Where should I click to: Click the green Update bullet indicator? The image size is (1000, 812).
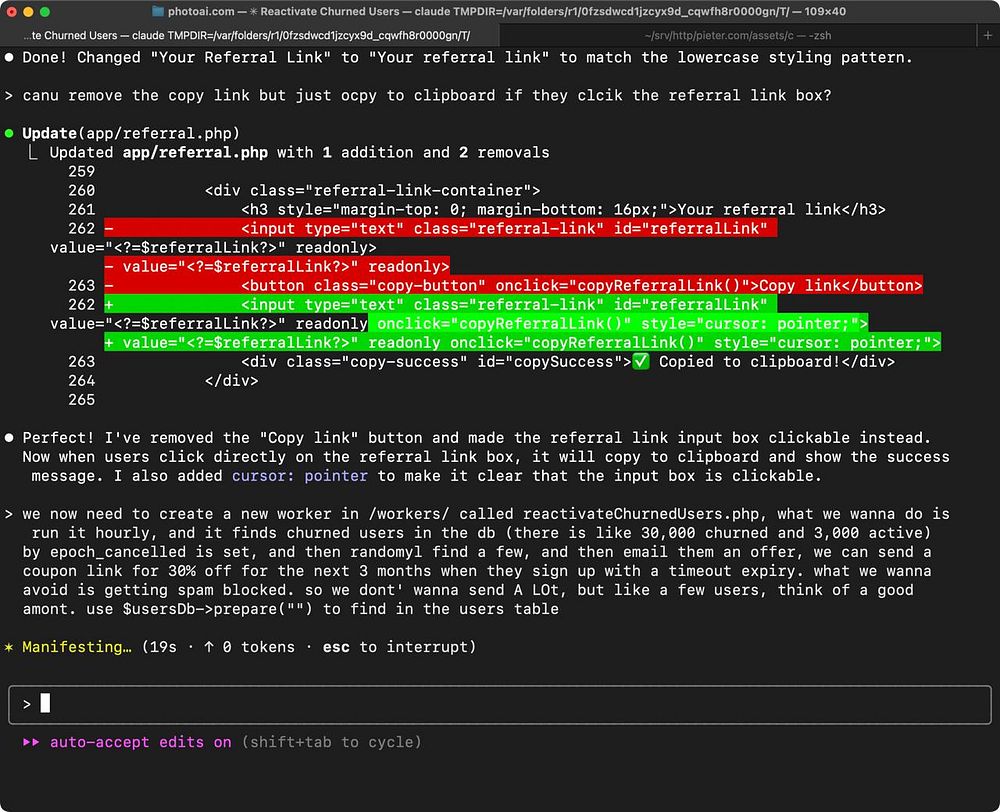tap(9, 133)
